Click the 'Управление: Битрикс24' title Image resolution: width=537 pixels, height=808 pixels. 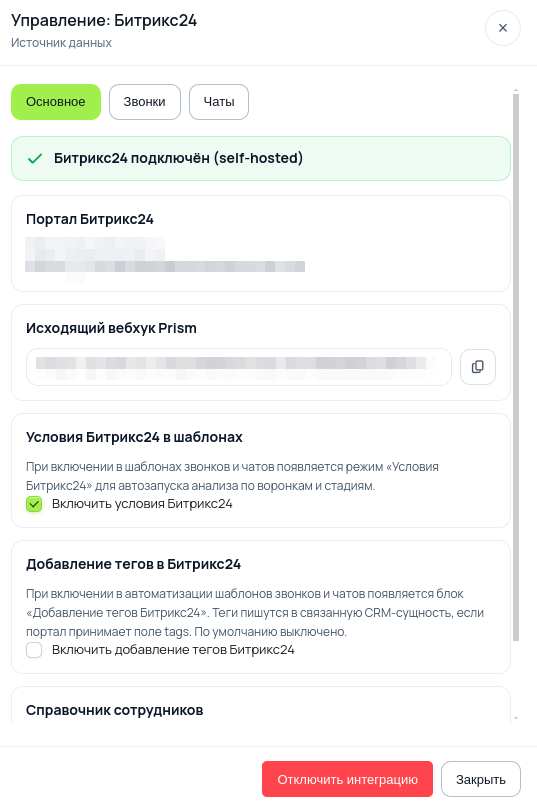click(x=104, y=21)
